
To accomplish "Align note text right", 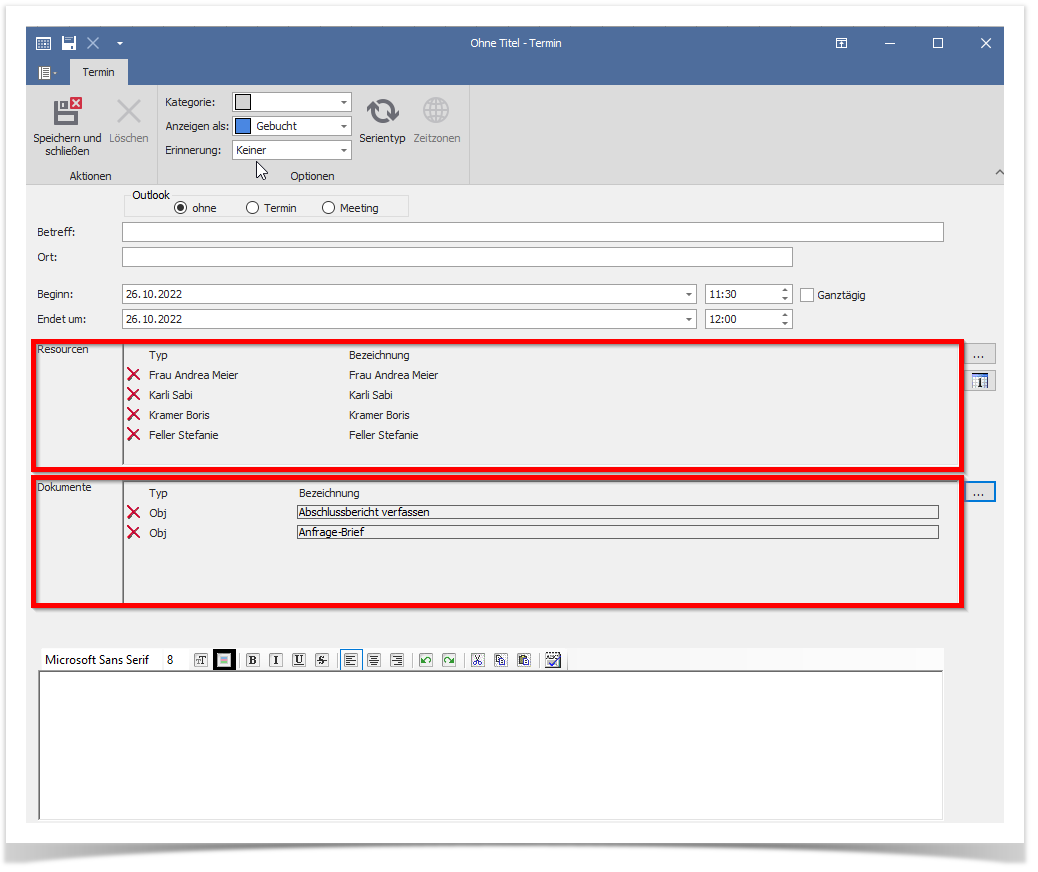I will click(397, 660).
